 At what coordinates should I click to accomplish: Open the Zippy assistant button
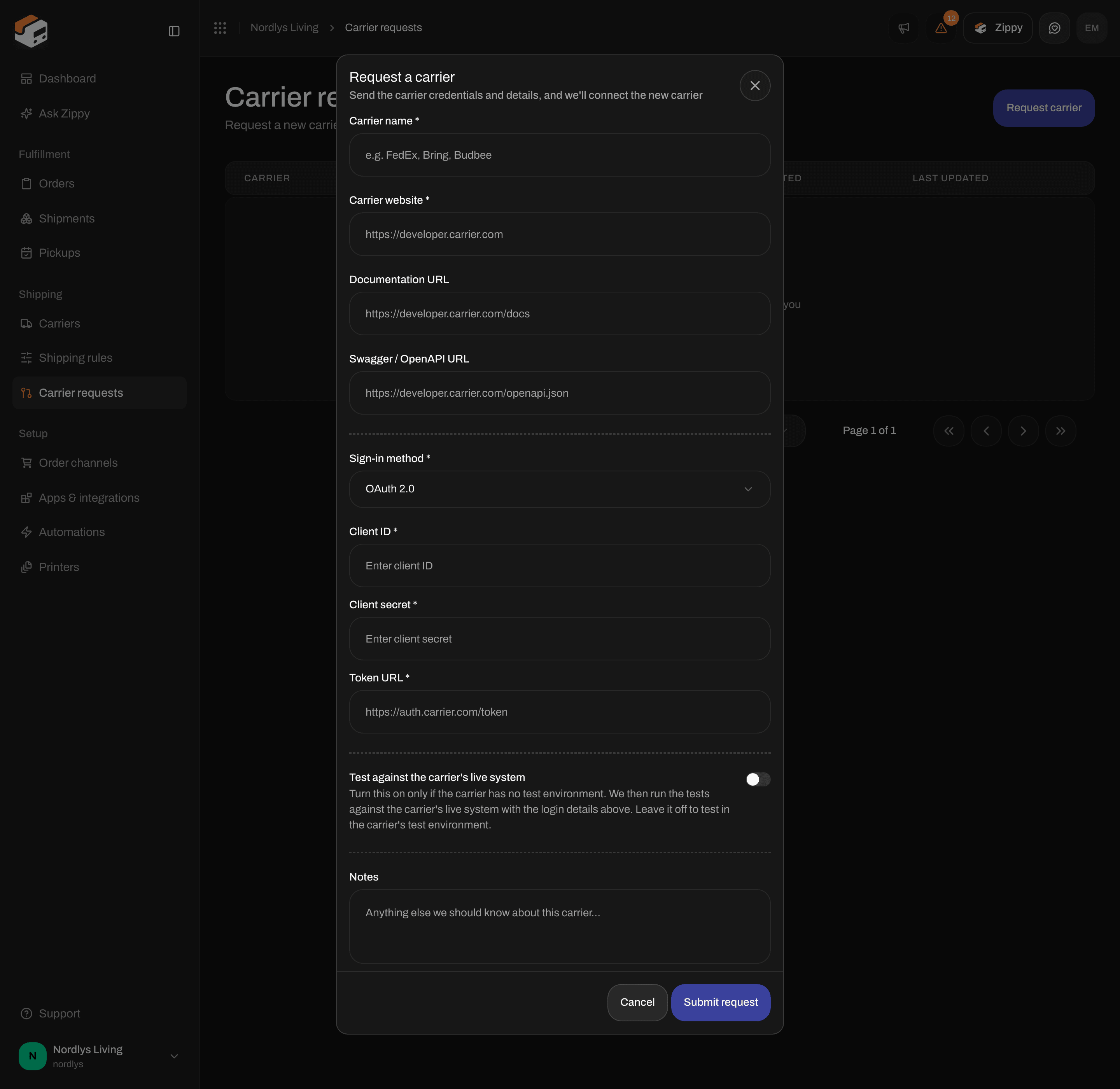click(997, 28)
